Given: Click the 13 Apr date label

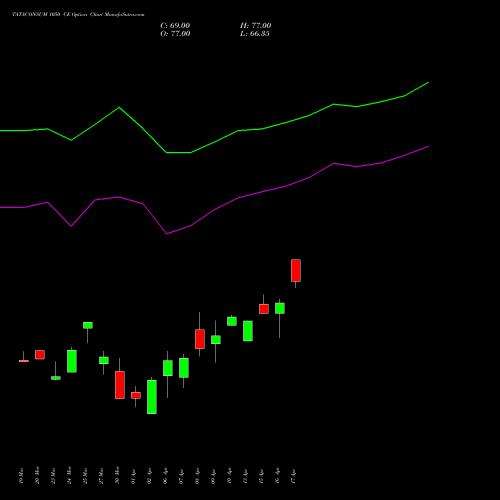Looking at the screenshot, I should pyautogui.click(x=245, y=476).
